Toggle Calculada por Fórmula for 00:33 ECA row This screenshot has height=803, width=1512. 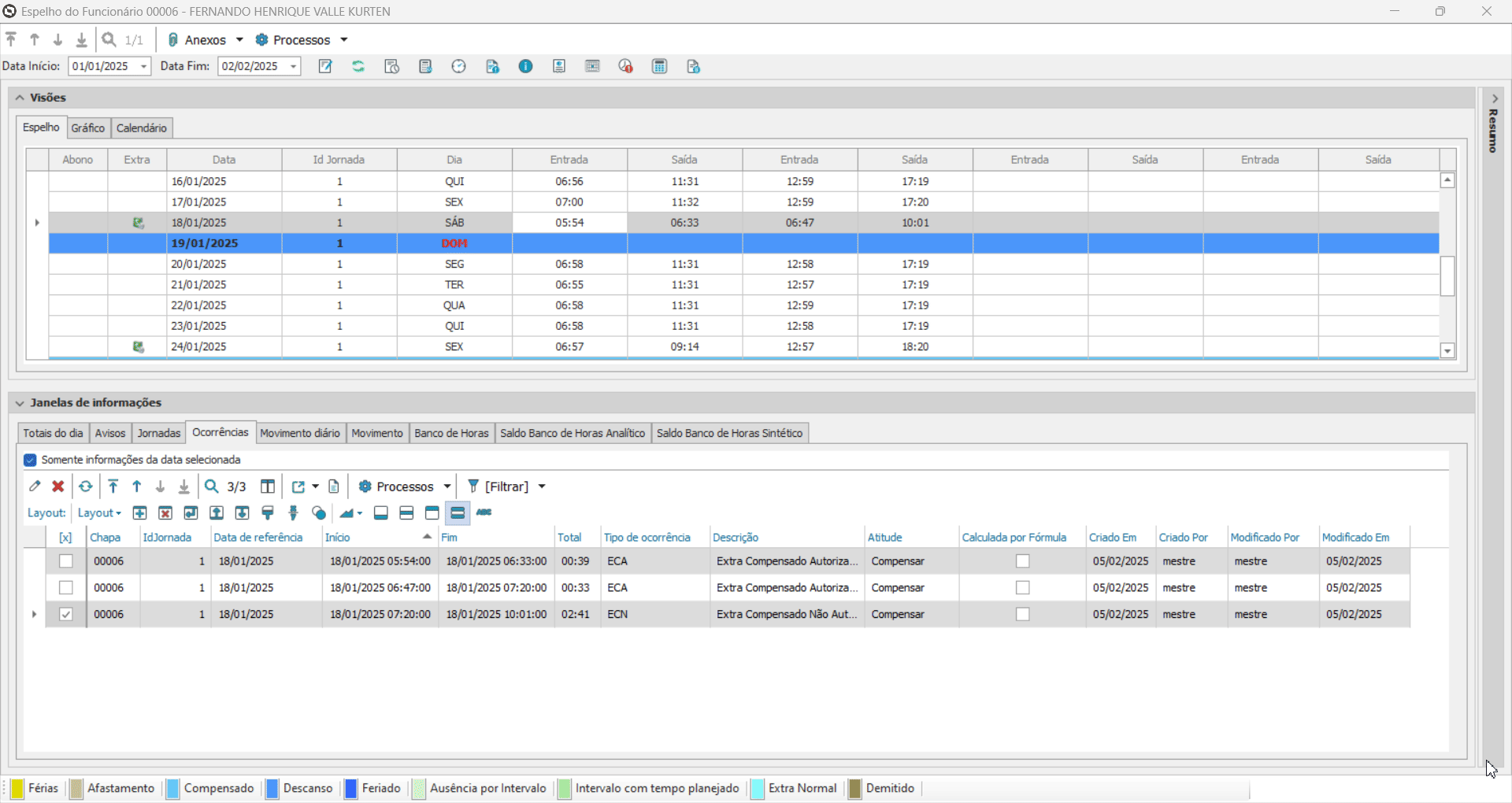(x=1022, y=587)
